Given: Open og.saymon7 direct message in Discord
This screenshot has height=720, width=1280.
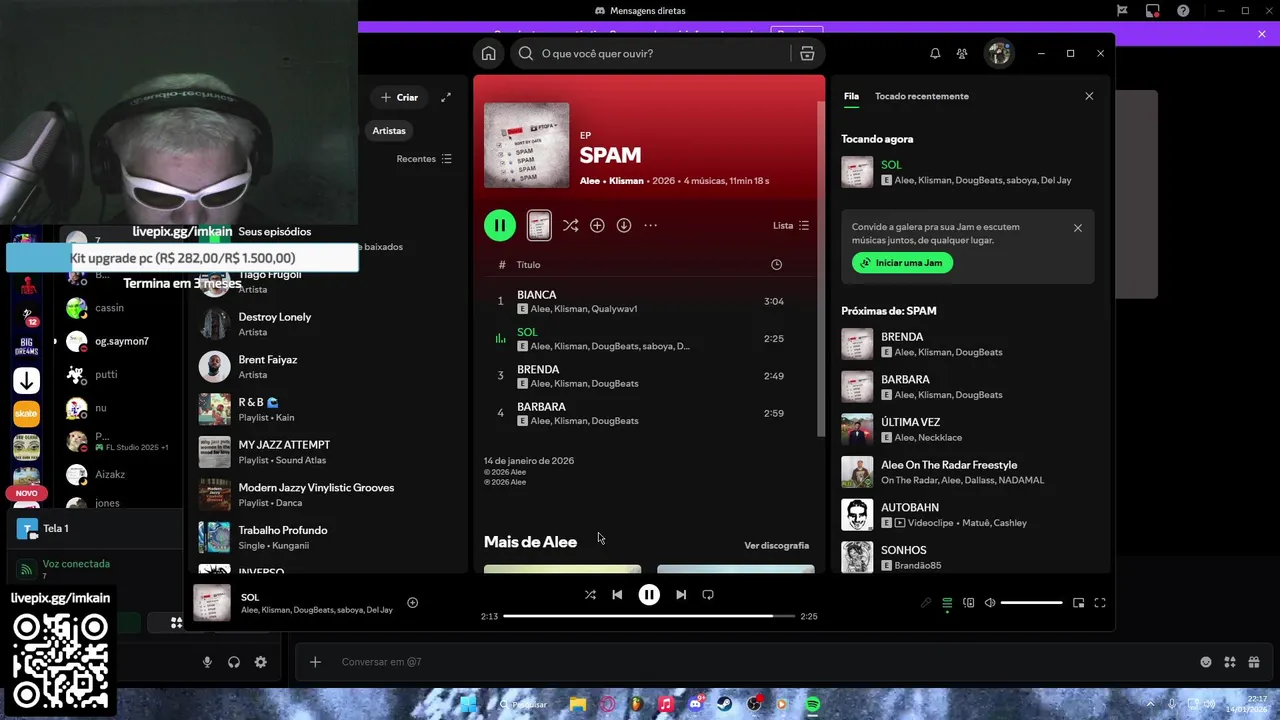Looking at the screenshot, I should pos(120,341).
